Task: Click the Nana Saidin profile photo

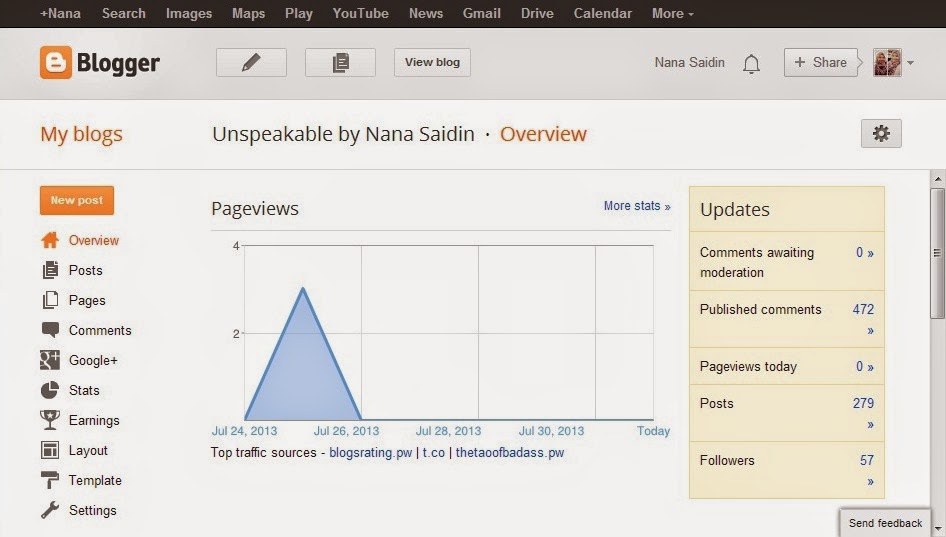Action: 887,62
